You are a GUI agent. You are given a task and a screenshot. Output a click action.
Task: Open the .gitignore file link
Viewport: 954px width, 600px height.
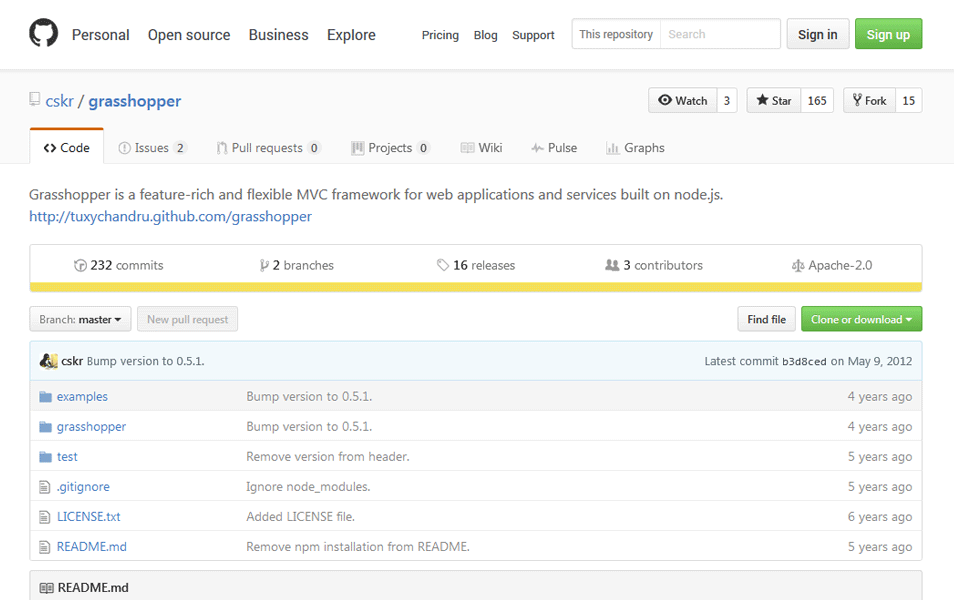83,487
